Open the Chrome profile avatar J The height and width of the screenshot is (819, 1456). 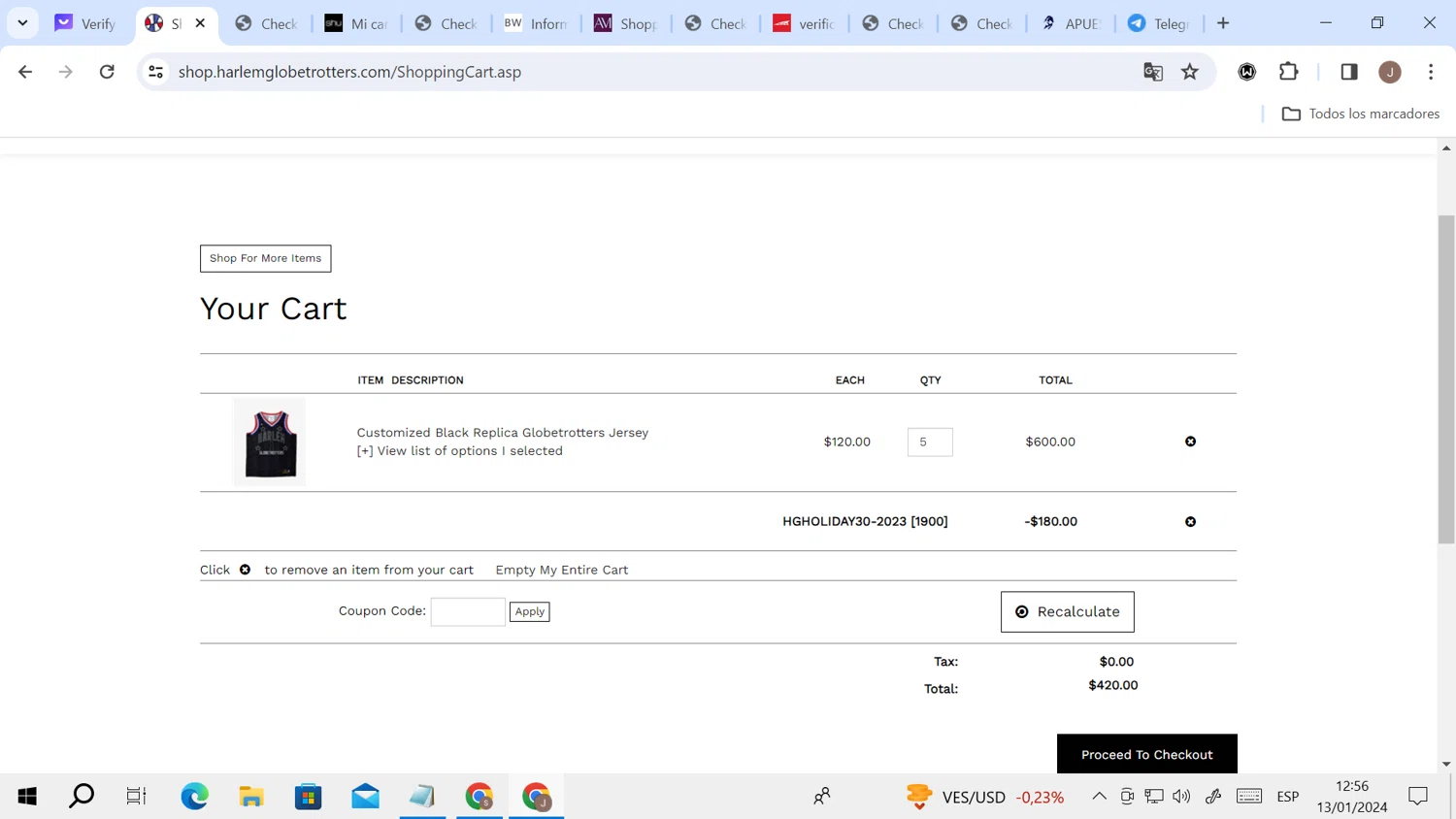(1390, 72)
